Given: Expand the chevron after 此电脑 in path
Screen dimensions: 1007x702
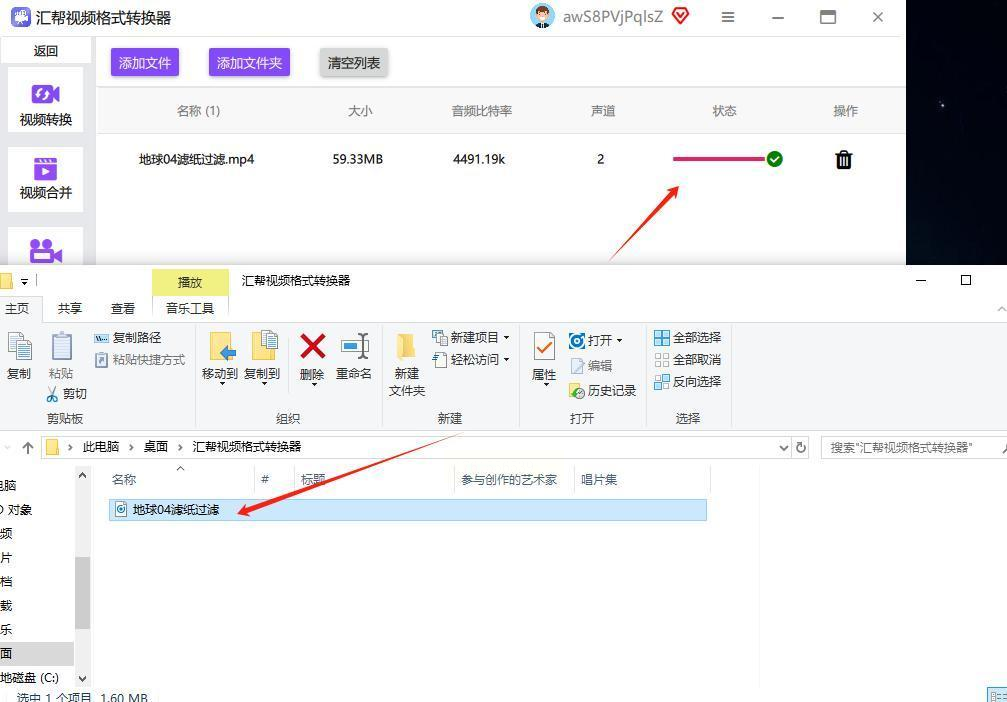Looking at the screenshot, I should click(131, 447).
